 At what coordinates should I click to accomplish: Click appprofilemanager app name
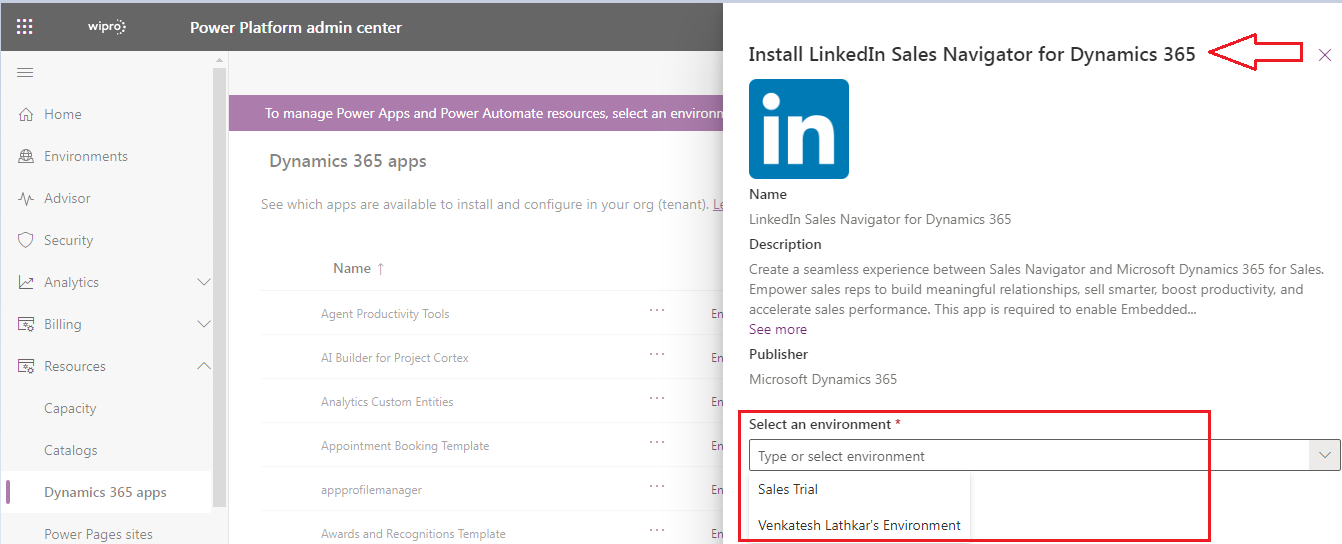tap(371, 490)
